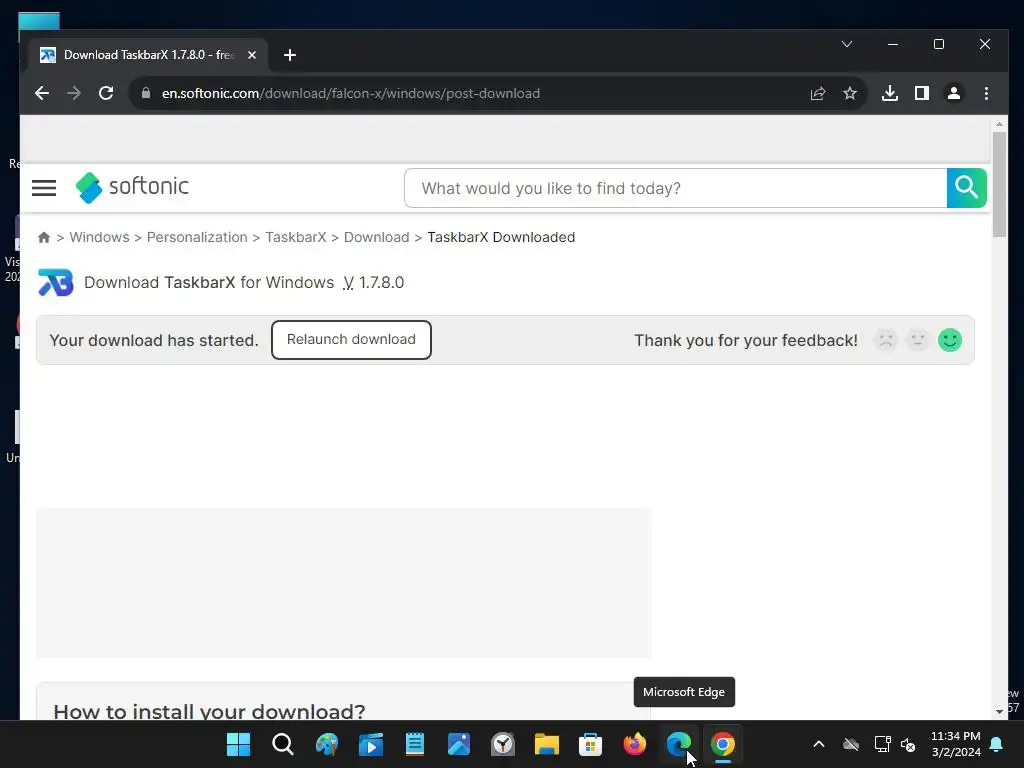Viewport: 1024px width, 768px height.
Task: Launch Microsoft Edge from taskbar
Action: point(679,744)
